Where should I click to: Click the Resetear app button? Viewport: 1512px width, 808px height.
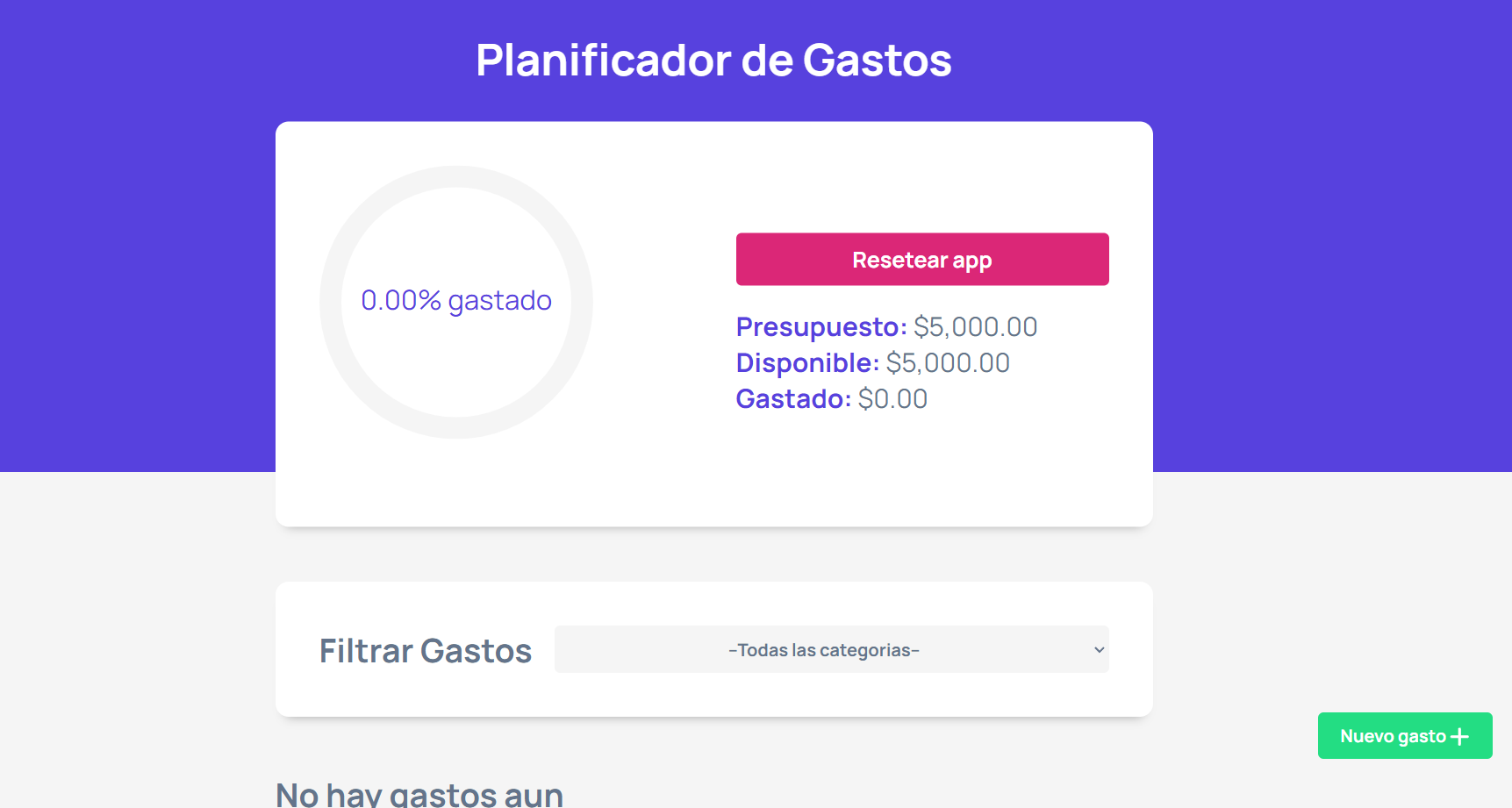[922, 259]
